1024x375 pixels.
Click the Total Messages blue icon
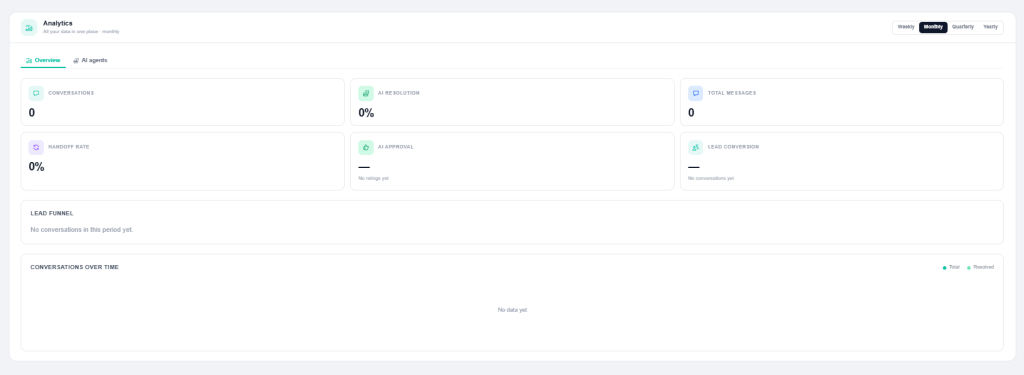[x=696, y=93]
